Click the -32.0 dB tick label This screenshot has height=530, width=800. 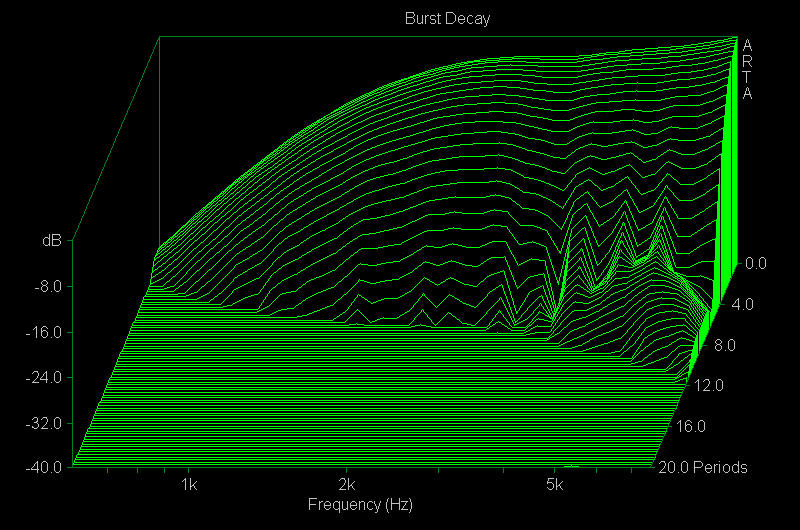[45, 423]
